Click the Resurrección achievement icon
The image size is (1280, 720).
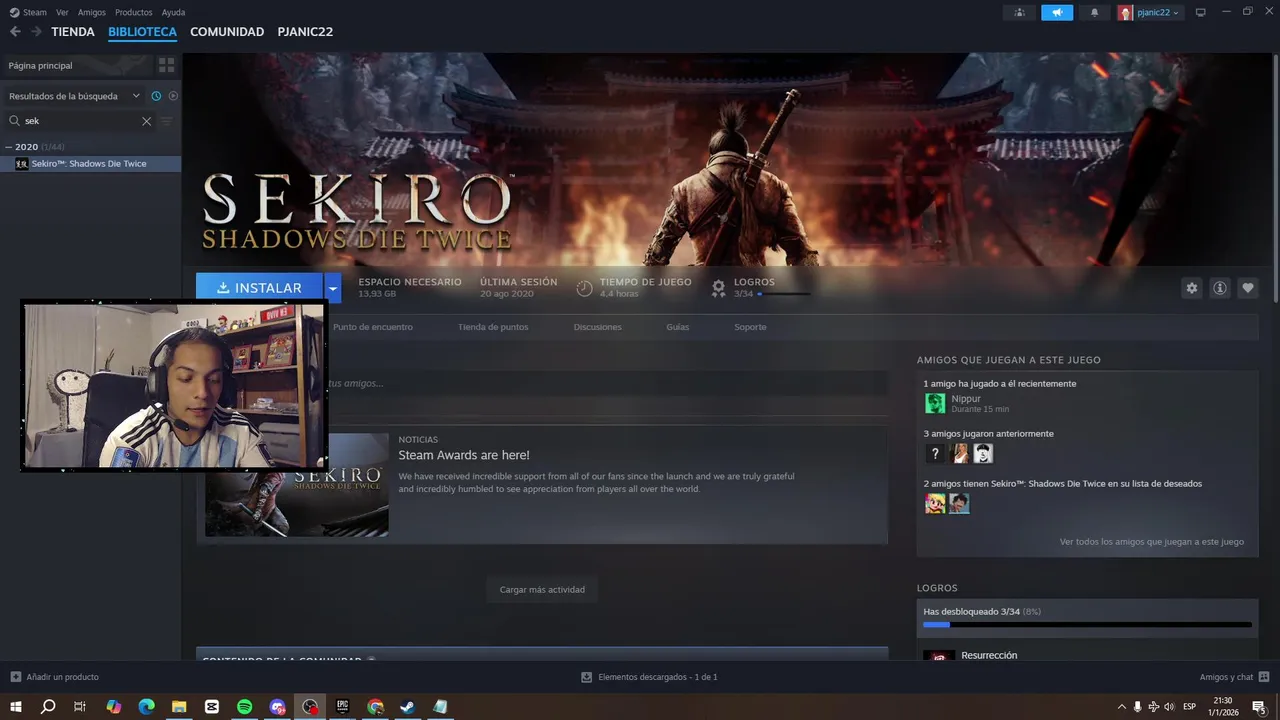pos(939,656)
